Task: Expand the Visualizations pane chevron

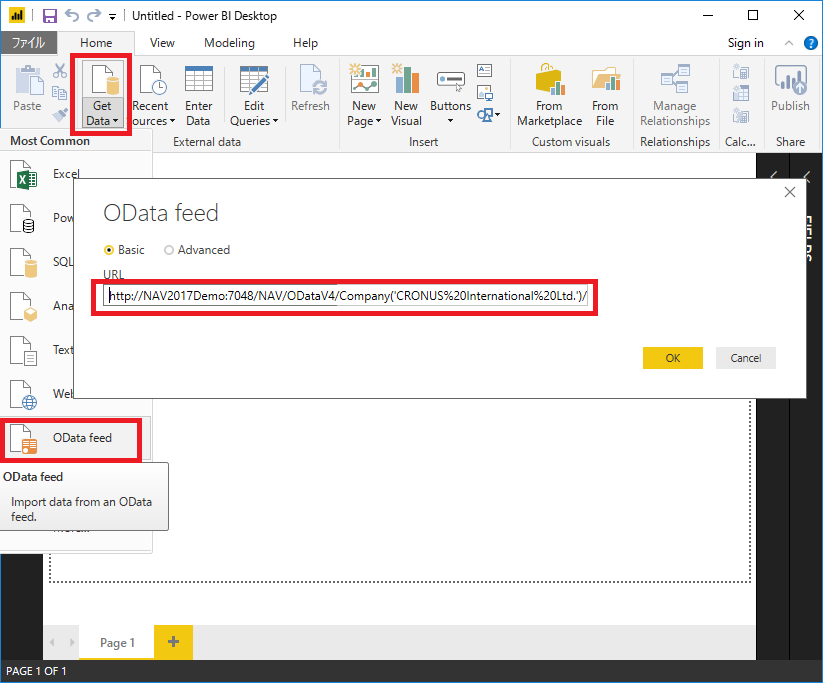Action: [774, 175]
